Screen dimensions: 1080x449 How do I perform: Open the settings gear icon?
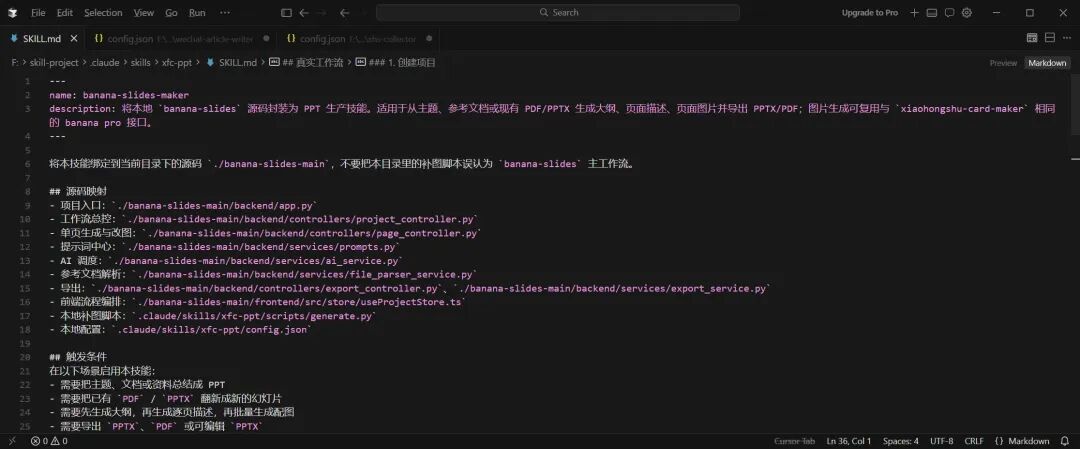(967, 12)
